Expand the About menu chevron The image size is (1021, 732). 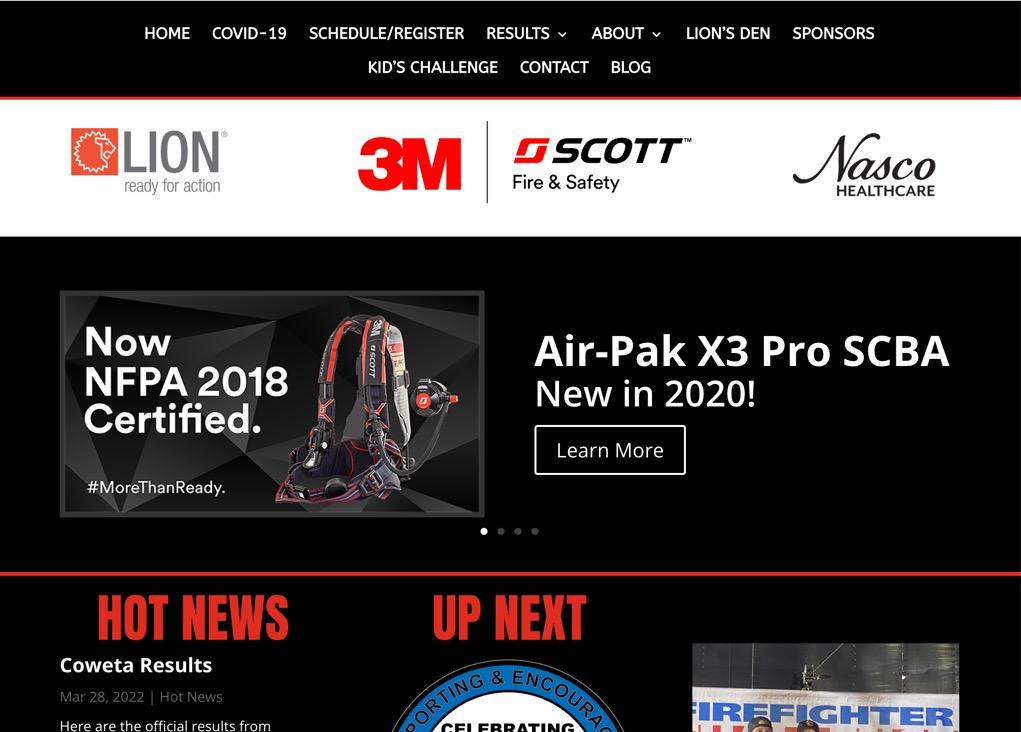click(657, 35)
